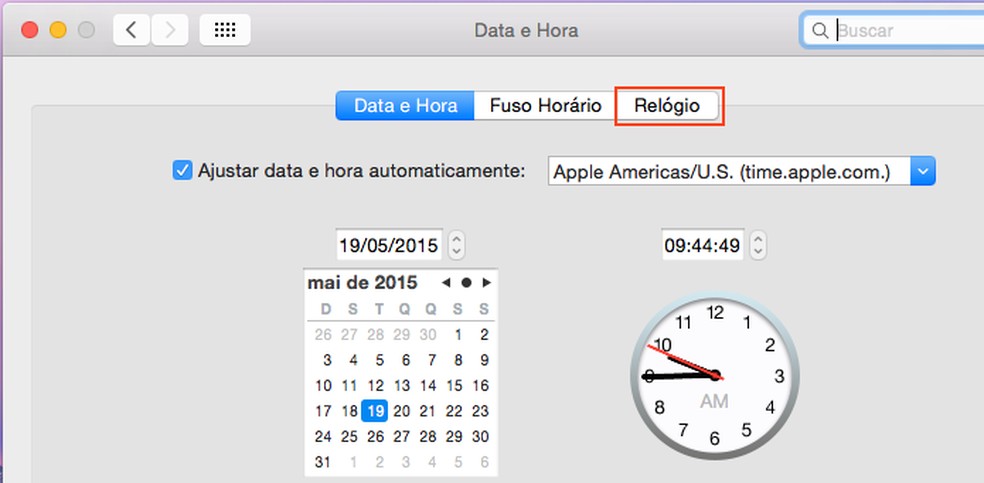Click the date stepper arrows

[456, 245]
